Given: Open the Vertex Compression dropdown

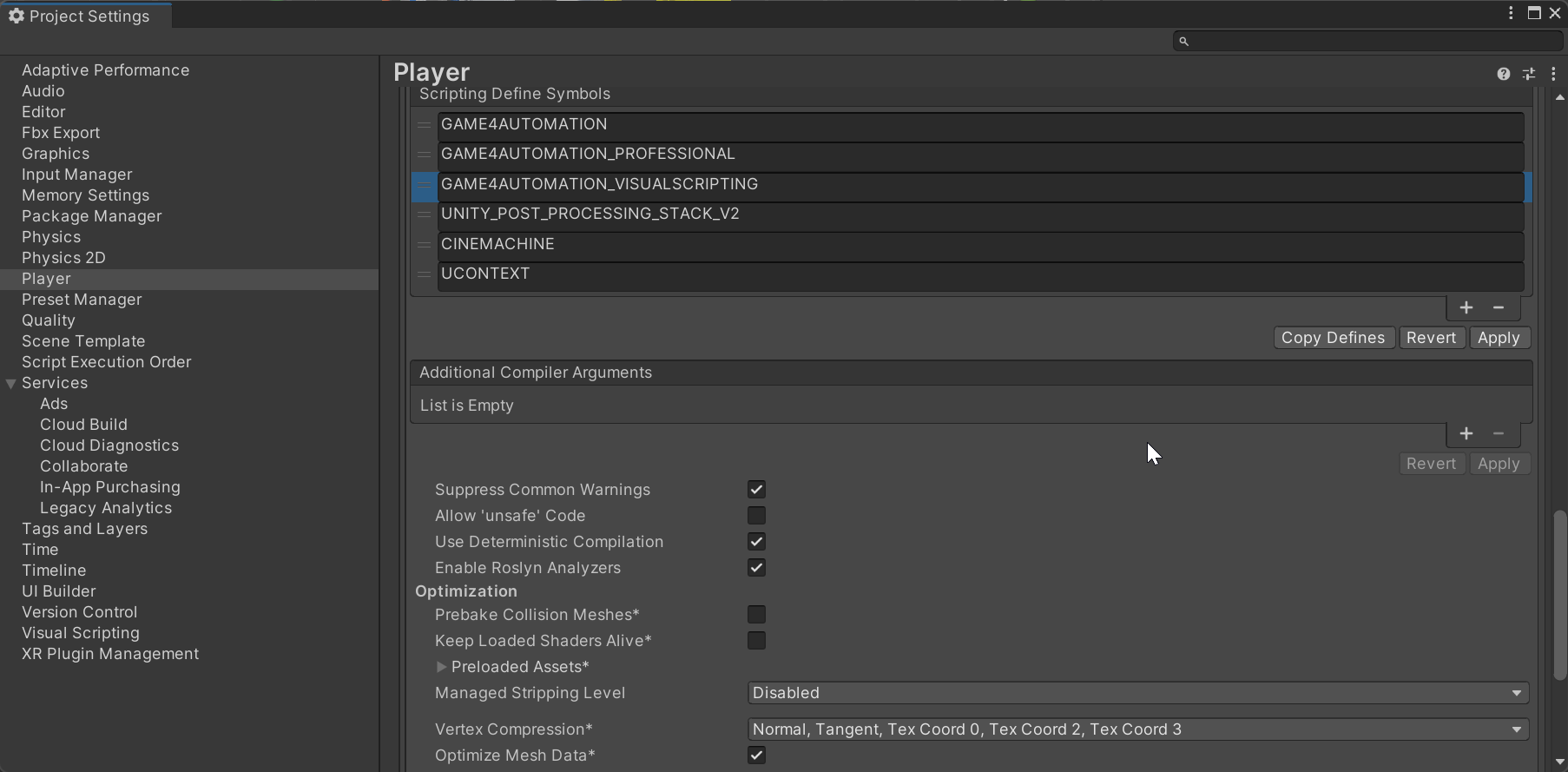Looking at the screenshot, I should coord(1137,729).
